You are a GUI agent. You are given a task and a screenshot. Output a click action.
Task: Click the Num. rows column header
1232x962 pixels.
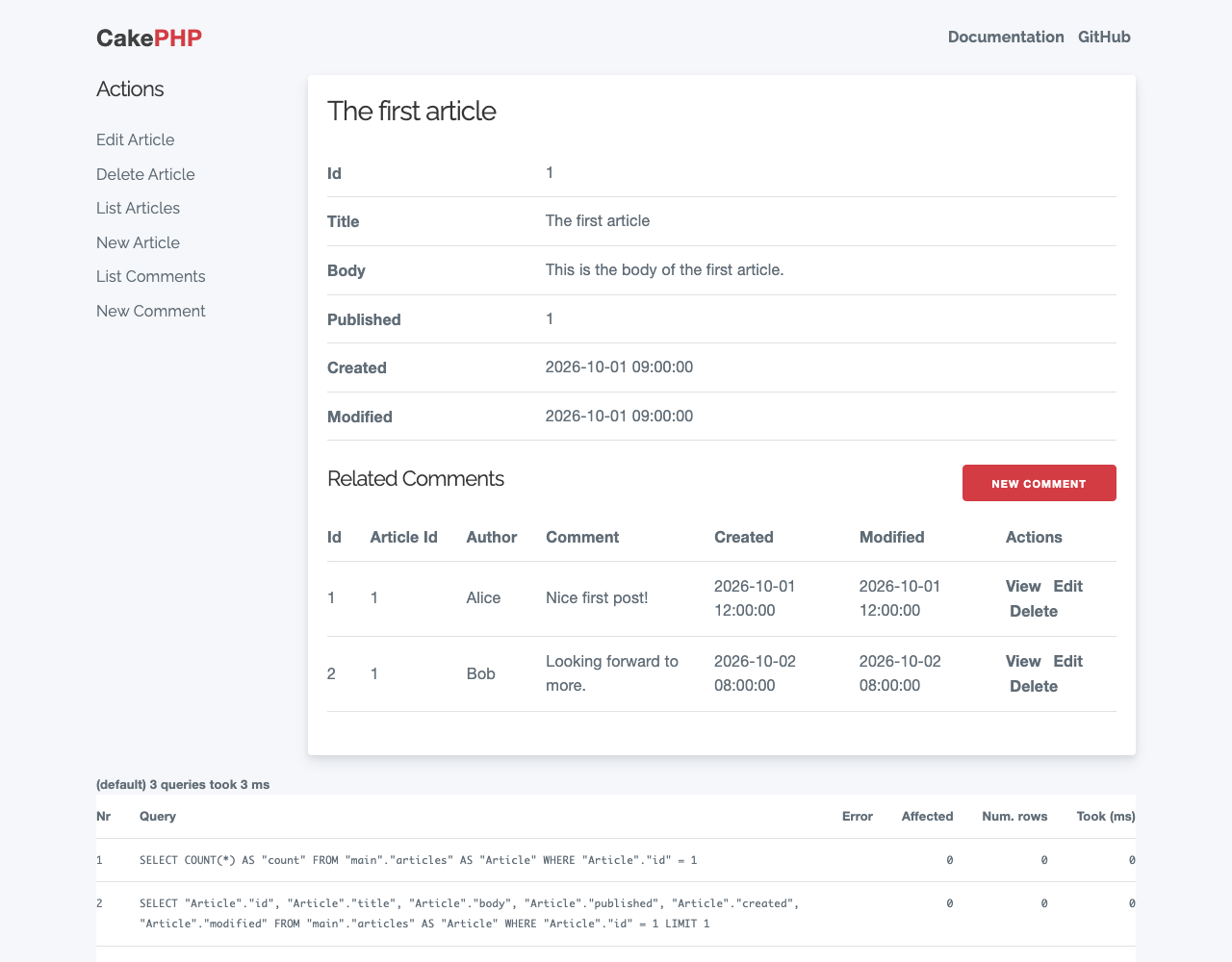click(x=1014, y=816)
